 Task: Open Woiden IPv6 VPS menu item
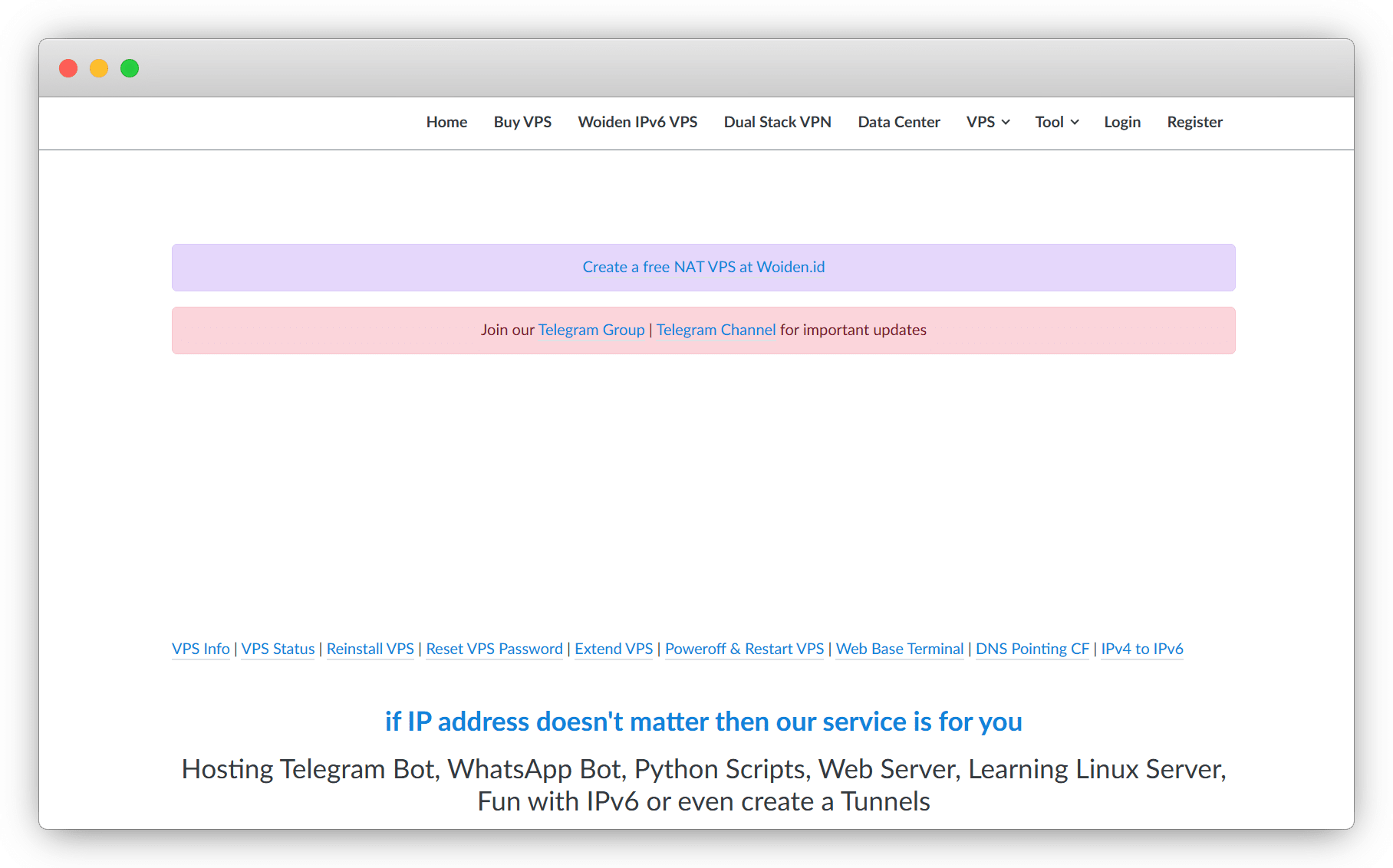pyautogui.click(x=637, y=122)
